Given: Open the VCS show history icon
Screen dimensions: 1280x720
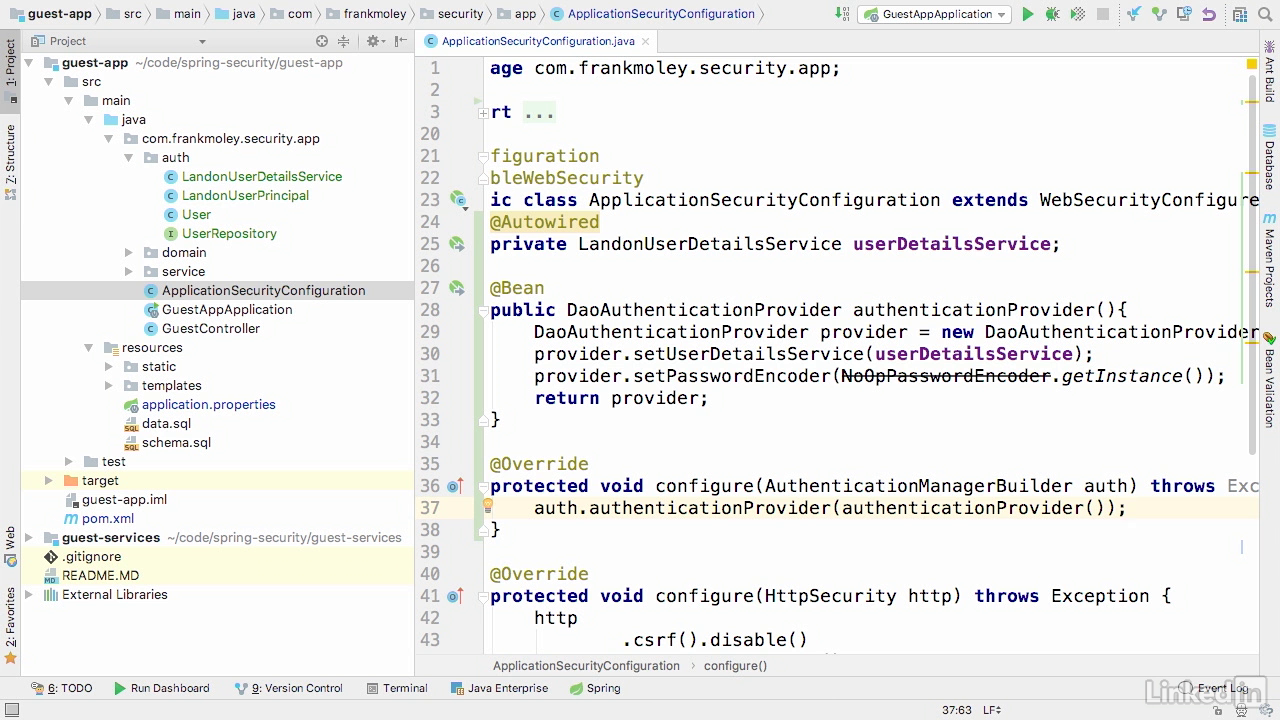Looking at the screenshot, I should [x=1184, y=14].
